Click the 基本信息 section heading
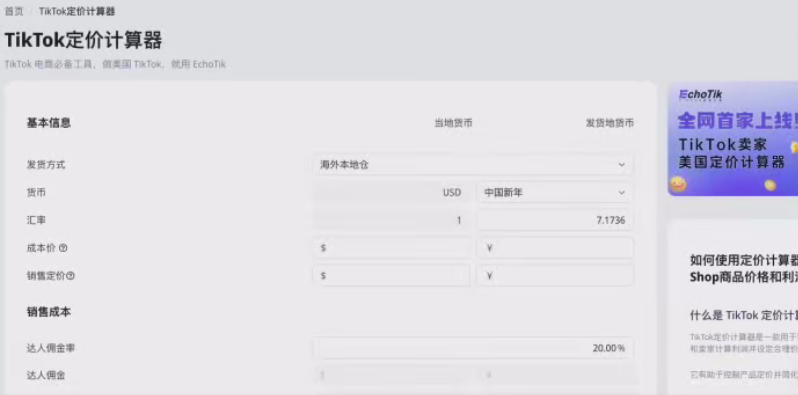The height and width of the screenshot is (395, 798). 49,123
